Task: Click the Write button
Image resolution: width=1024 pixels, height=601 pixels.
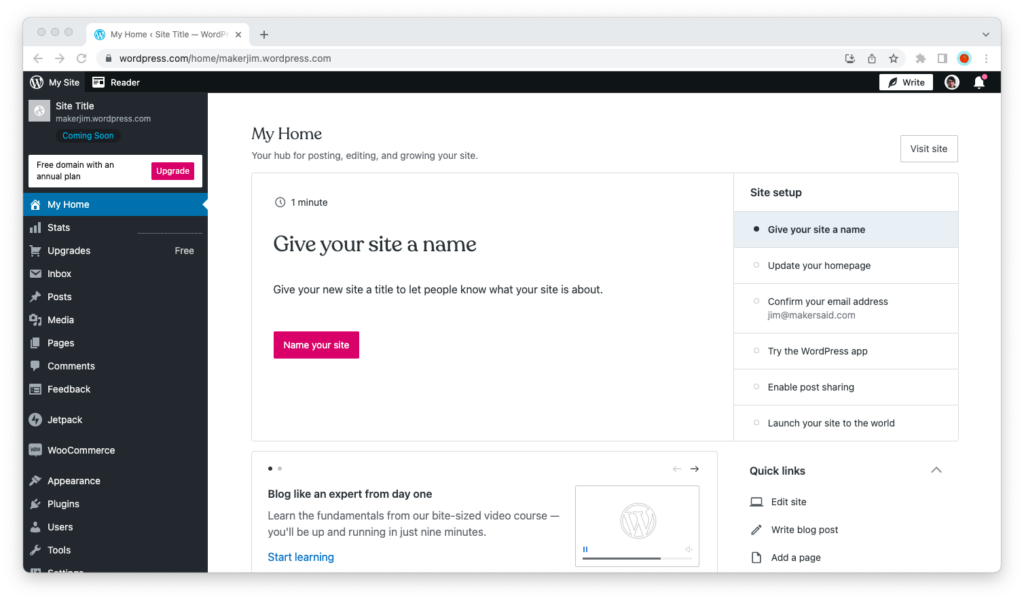Action: (906, 82)
